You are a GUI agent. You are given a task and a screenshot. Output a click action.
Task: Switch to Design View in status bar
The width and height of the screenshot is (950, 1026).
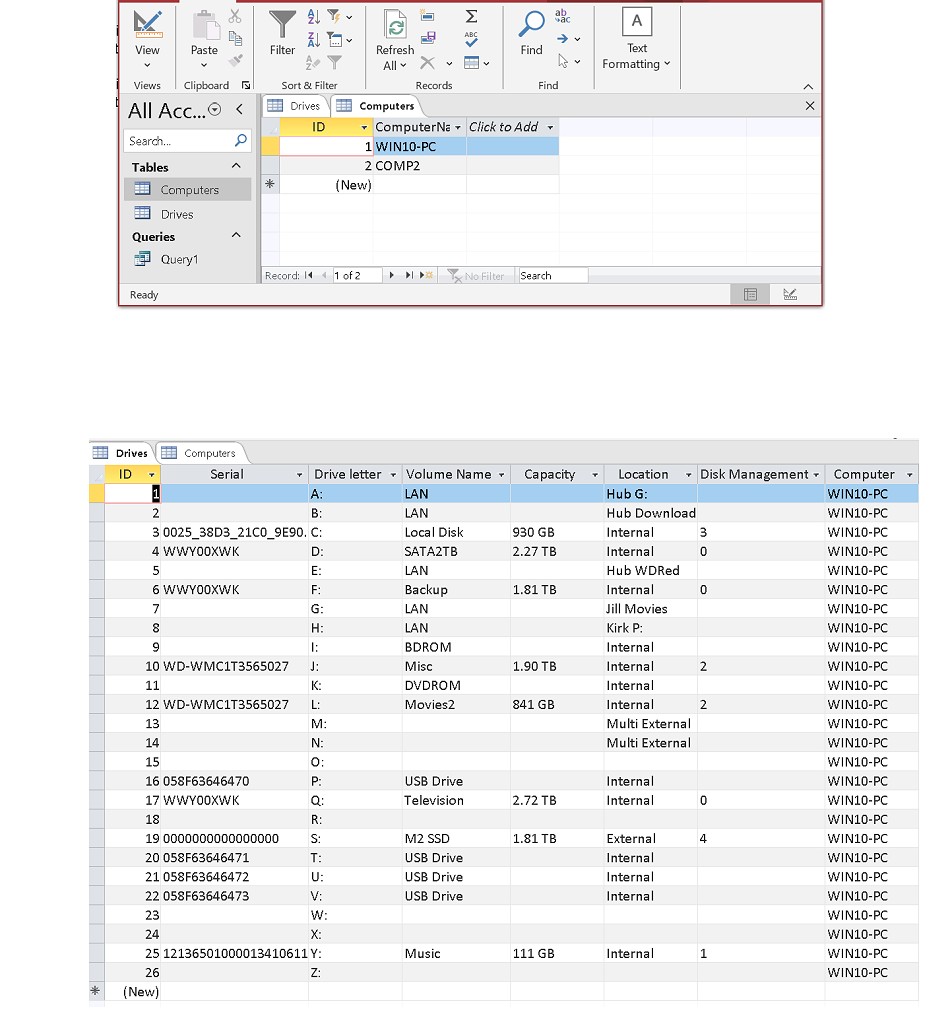[x=790, y=295]
